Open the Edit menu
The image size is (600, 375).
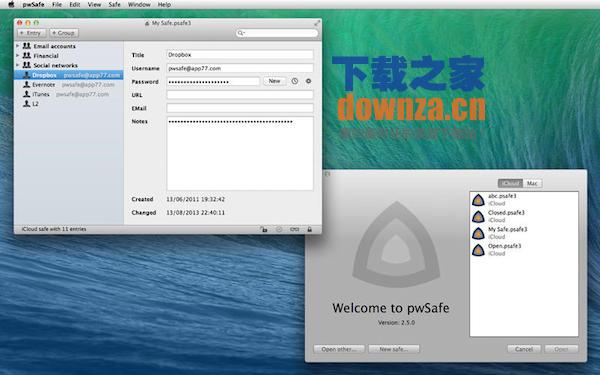click(75, 5)
